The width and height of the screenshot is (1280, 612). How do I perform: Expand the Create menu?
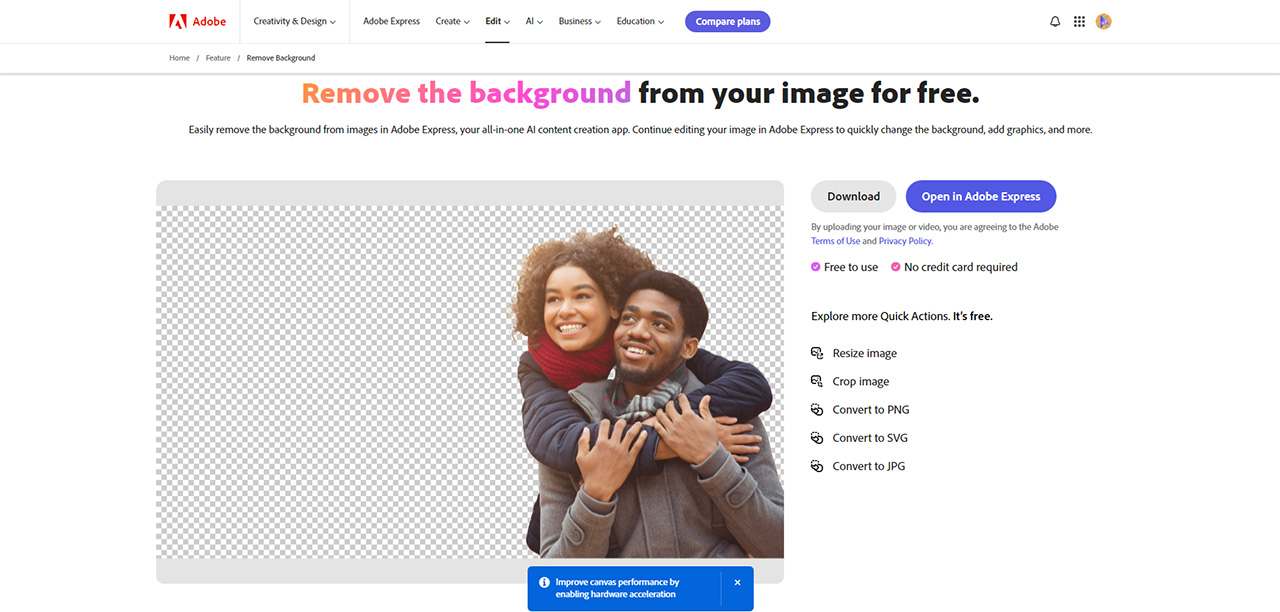click(453, 21)
